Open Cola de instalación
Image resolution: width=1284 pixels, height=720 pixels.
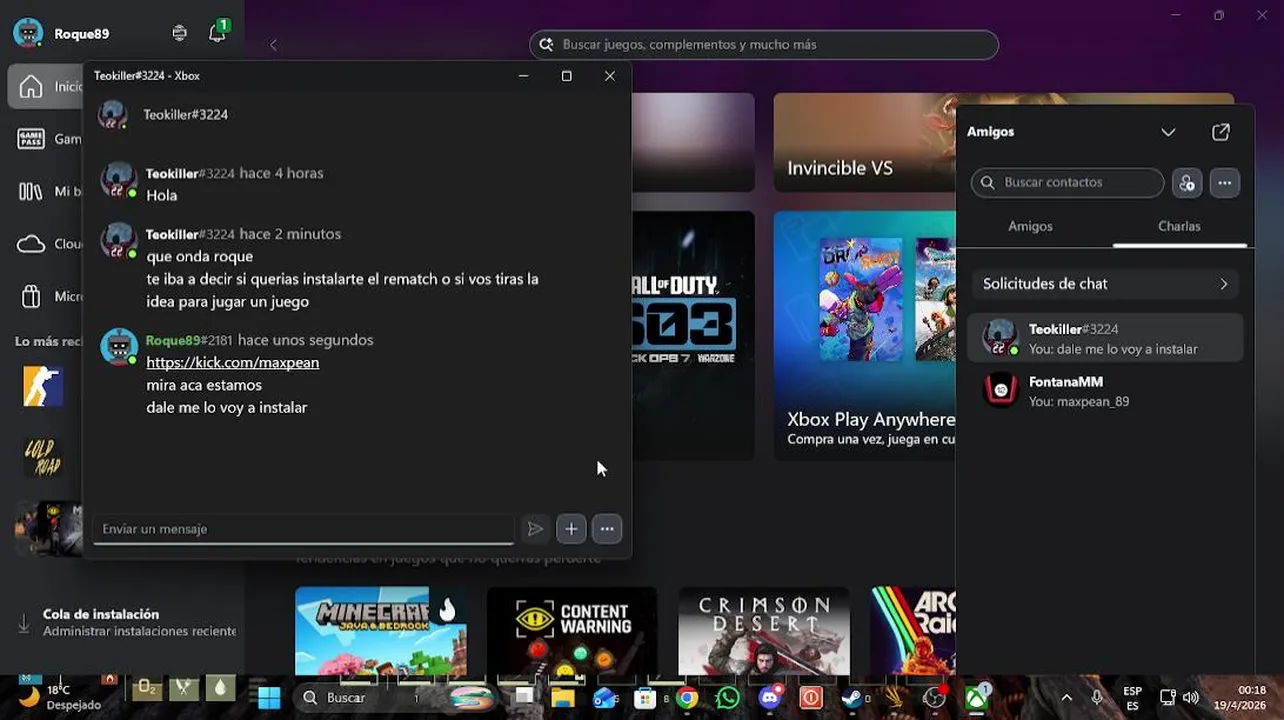[125, 622]
